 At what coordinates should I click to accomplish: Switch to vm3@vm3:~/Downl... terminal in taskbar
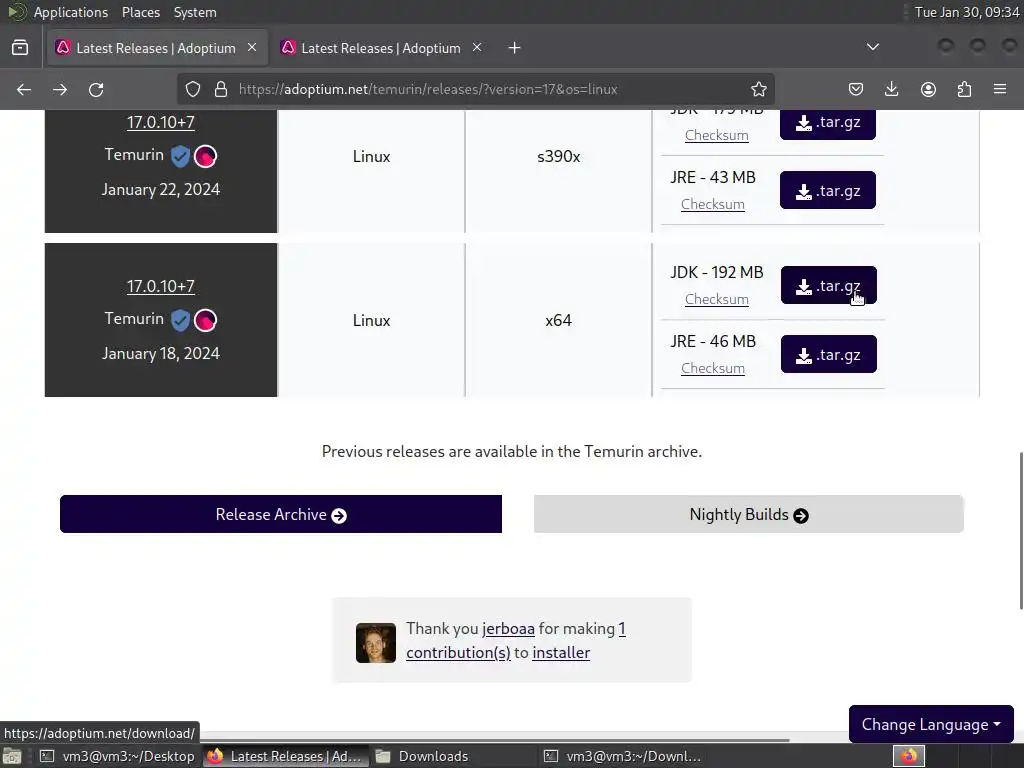click(623, 756)
